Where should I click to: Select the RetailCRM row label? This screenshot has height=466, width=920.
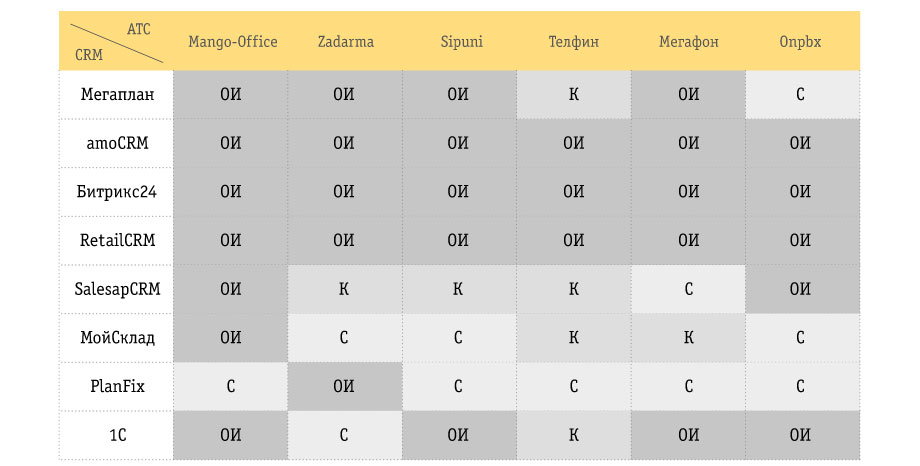tap(117, 241)
